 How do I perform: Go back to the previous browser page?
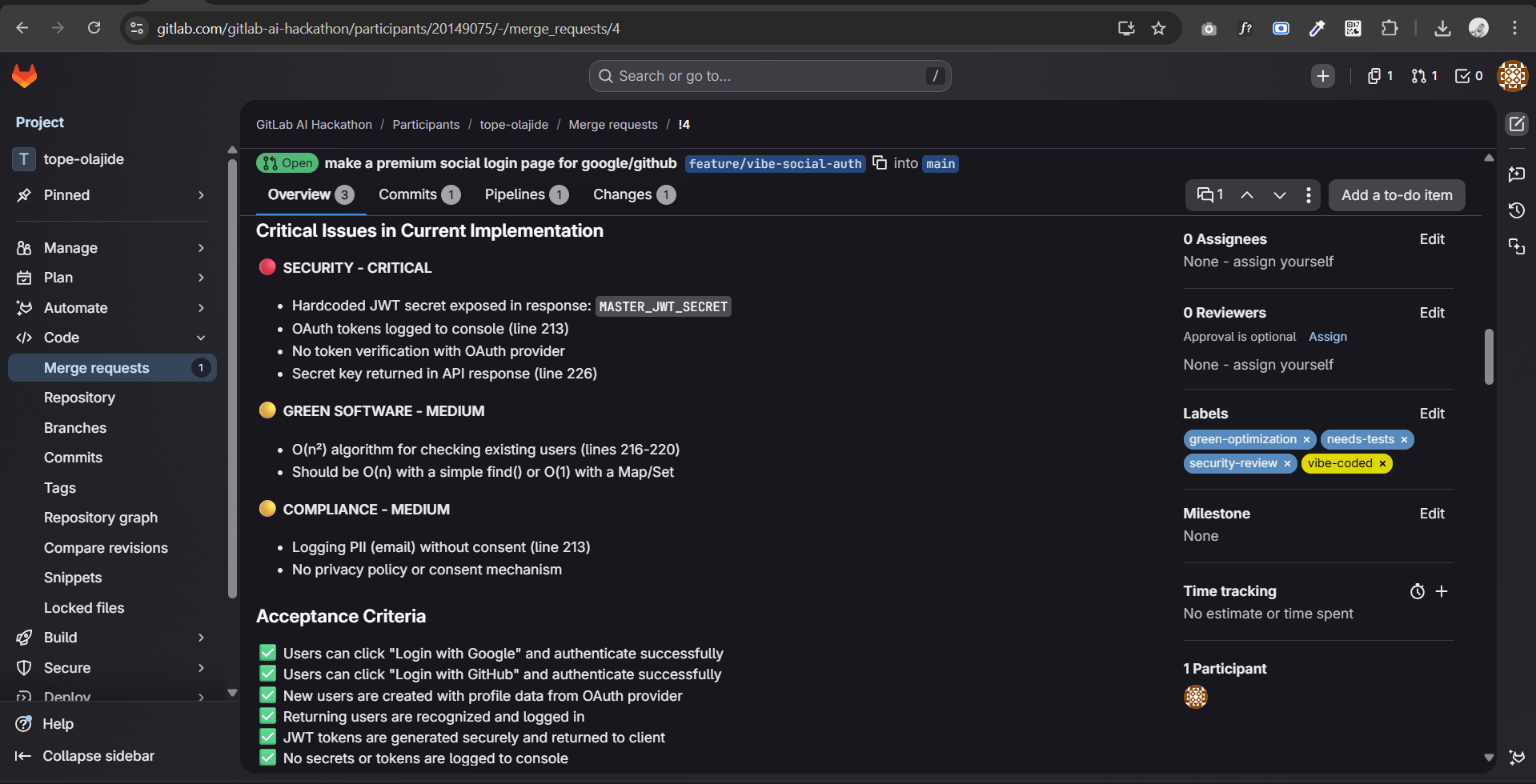[x=22, y=29]
